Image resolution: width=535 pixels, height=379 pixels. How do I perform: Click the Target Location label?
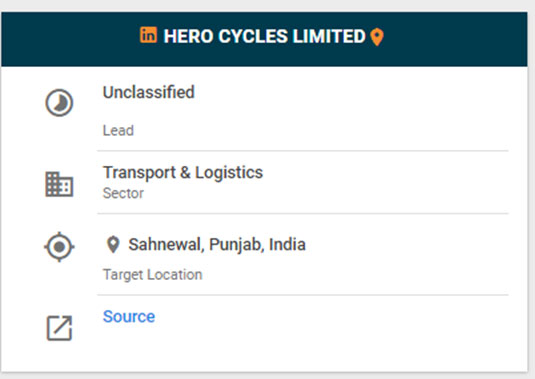[153, 275]
